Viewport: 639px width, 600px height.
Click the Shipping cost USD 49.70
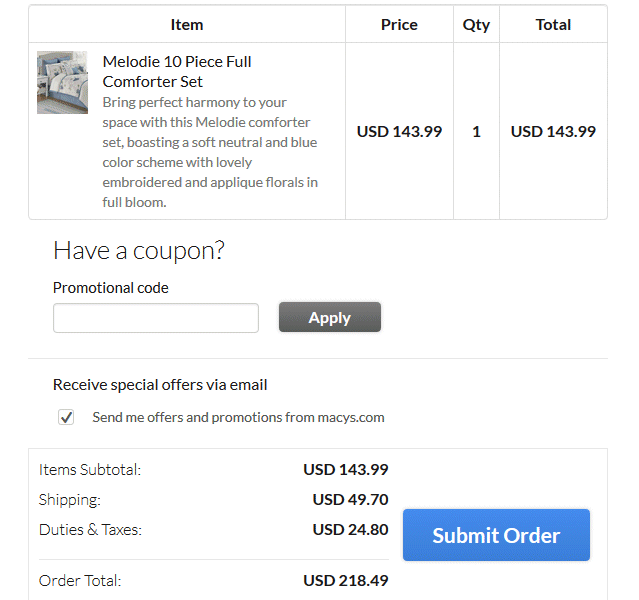coord(350,499)
